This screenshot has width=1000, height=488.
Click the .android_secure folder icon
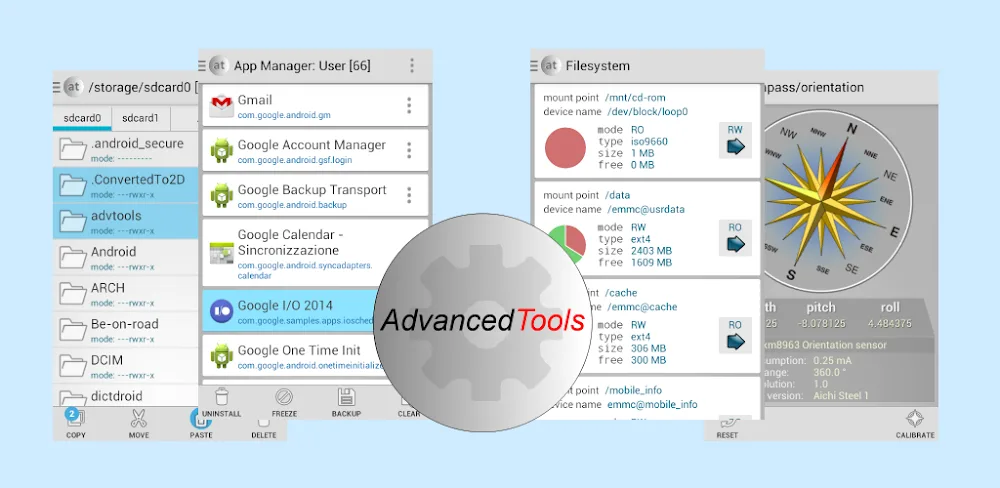(73, 149)
